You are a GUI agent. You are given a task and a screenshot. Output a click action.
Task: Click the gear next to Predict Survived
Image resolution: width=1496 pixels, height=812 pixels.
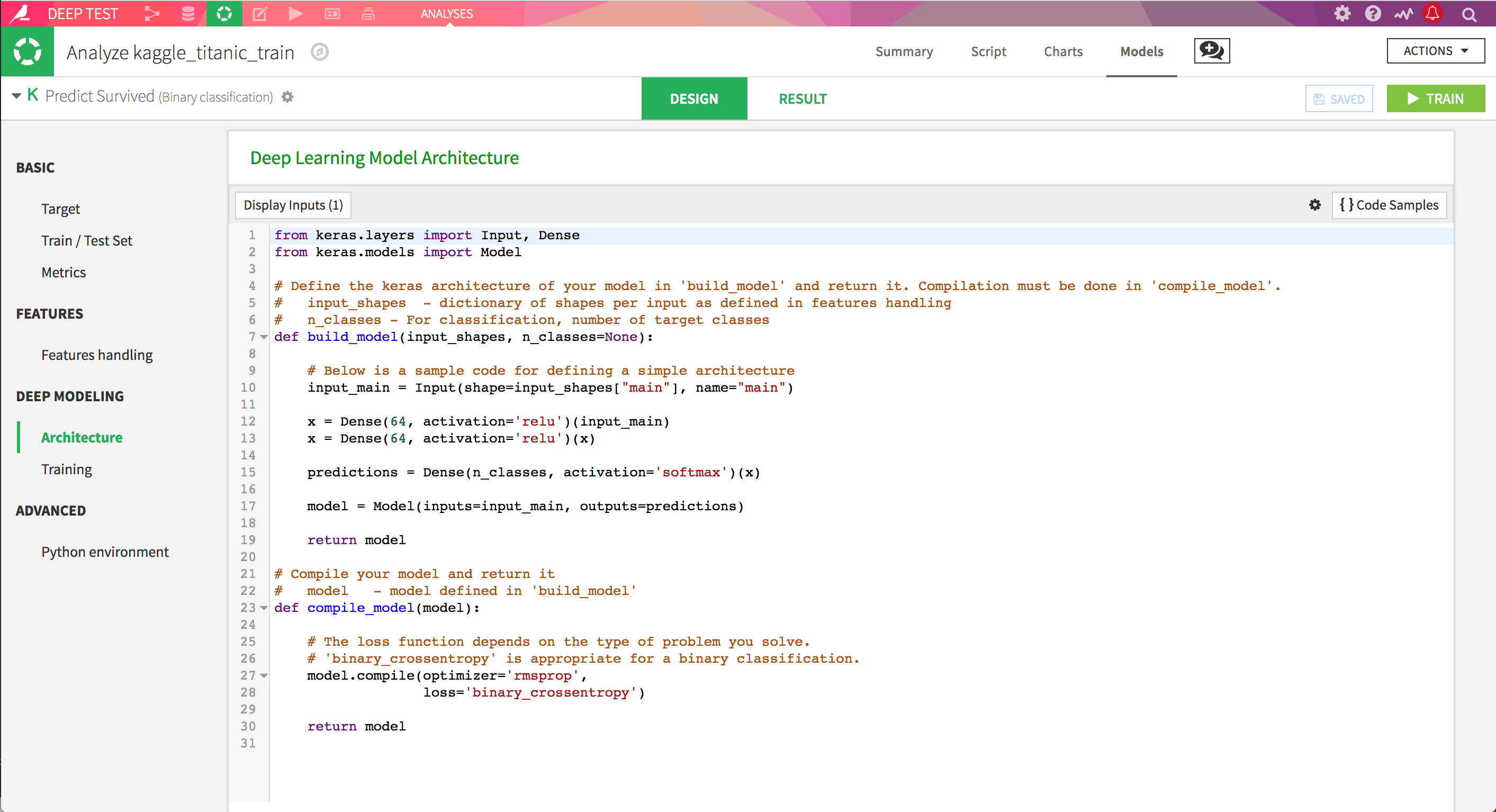[287, 97]
